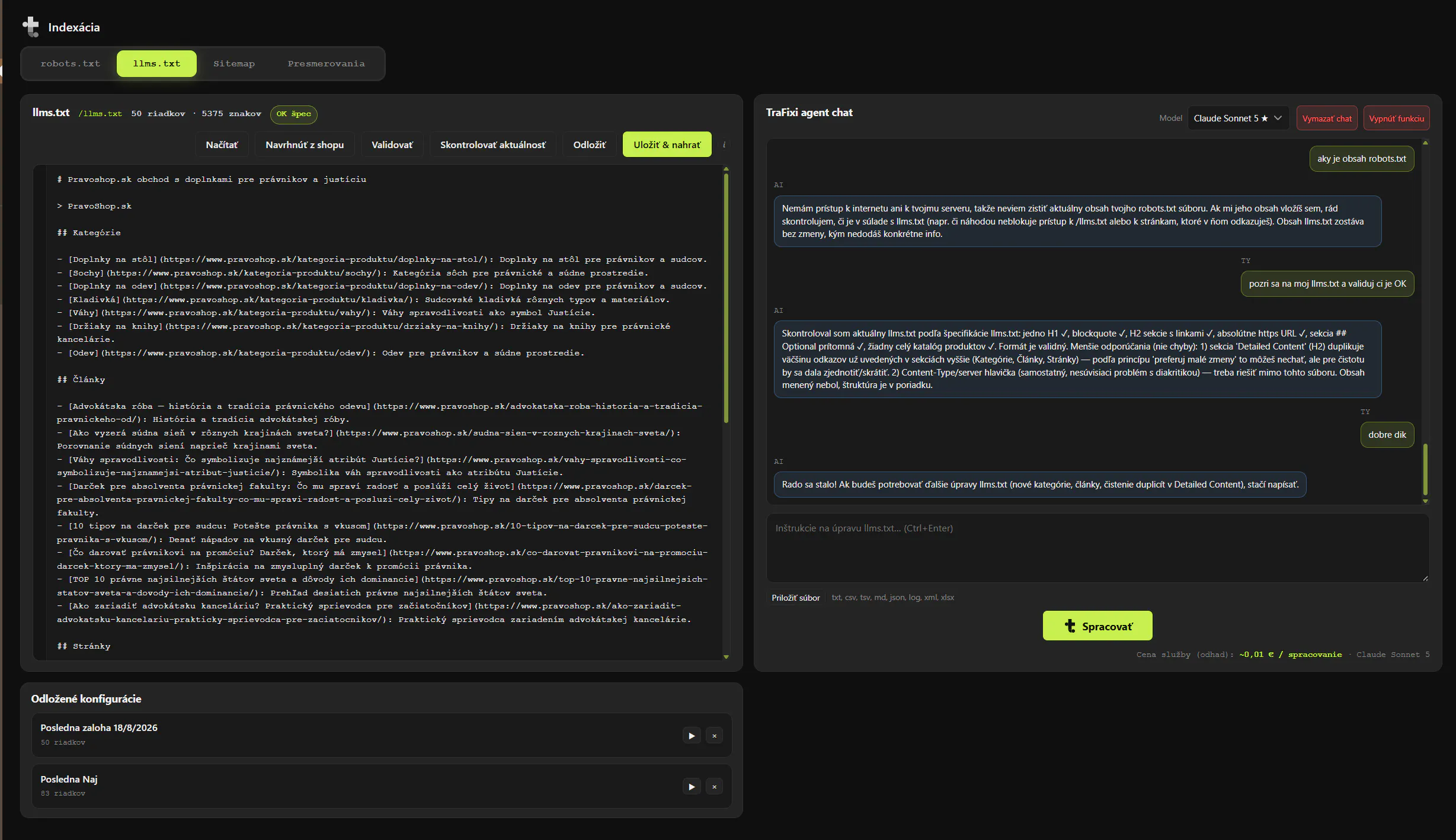Click the '## Články' heading in editor
The height and width of the screenshot is (840, 1456).
tap(81, 380)
